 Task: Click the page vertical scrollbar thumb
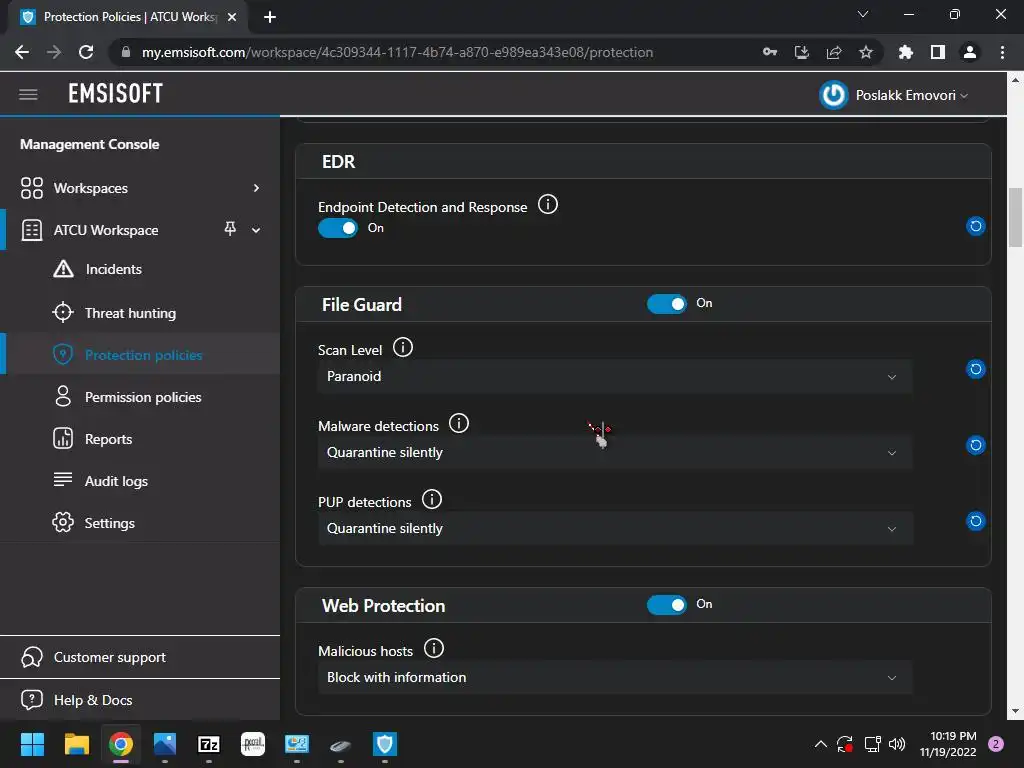1015,217
